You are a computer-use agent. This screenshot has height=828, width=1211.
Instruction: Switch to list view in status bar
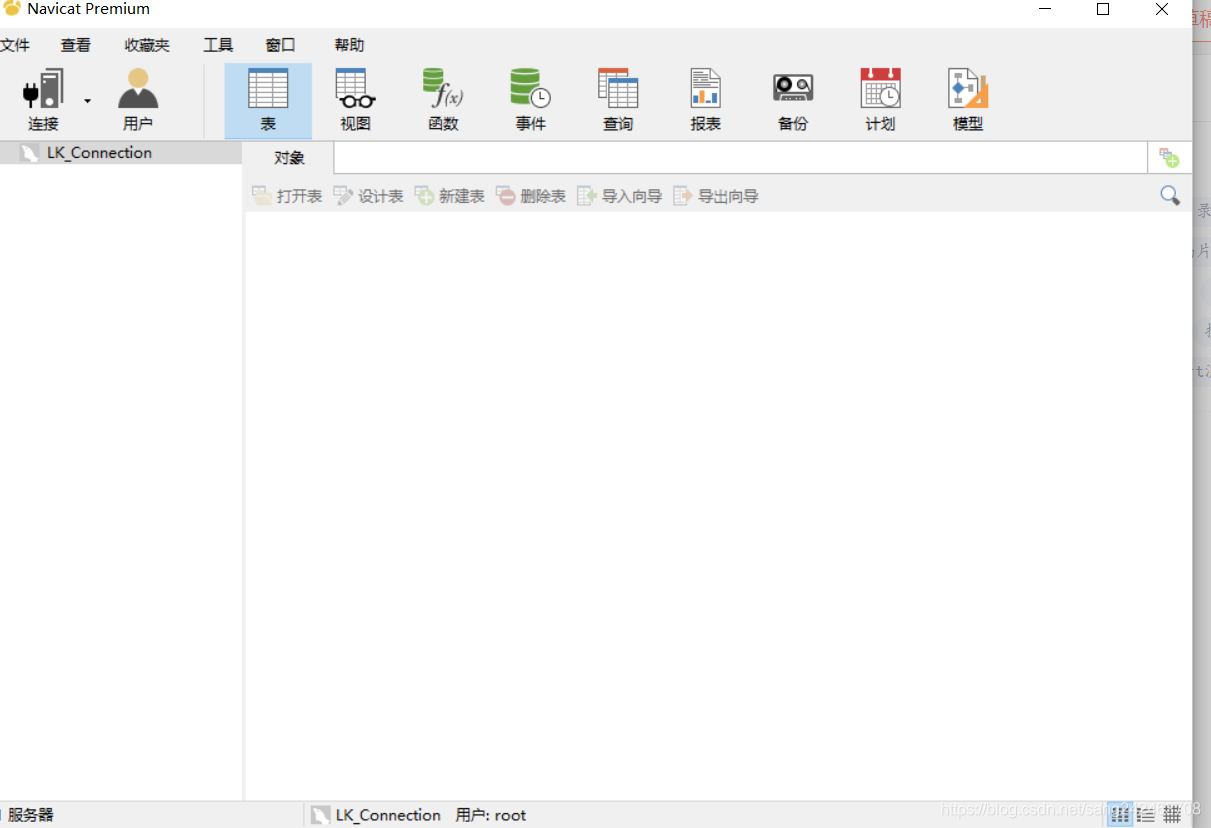1146,815
